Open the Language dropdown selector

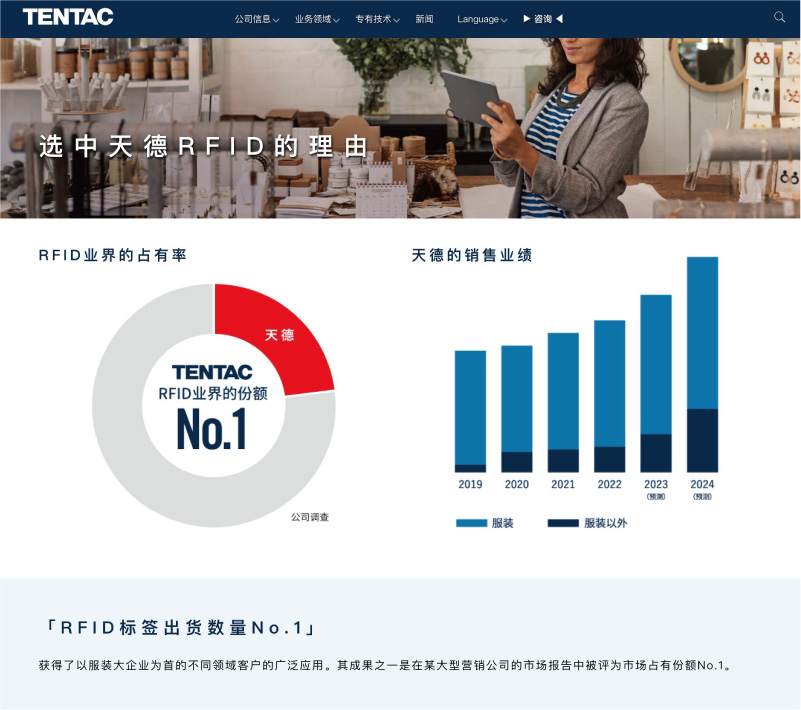click(482, 19)
